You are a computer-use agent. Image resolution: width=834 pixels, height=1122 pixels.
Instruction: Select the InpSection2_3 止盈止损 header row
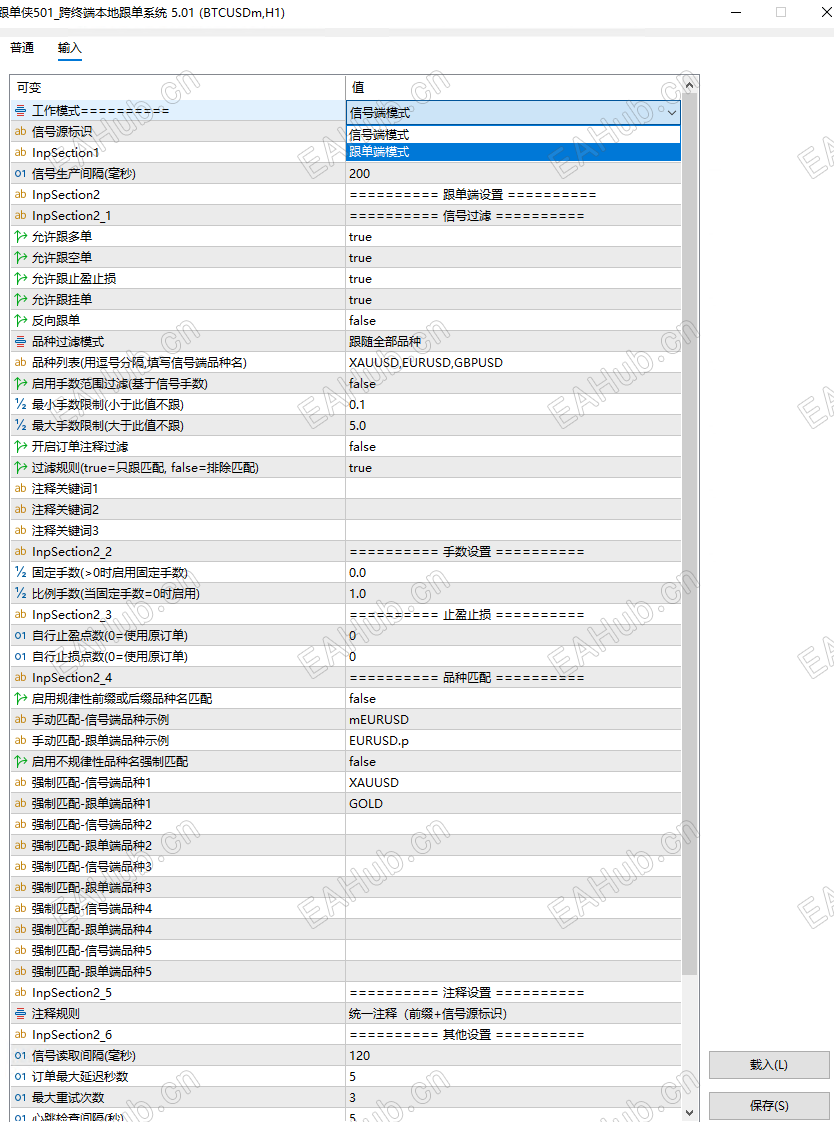click(345, 614)
